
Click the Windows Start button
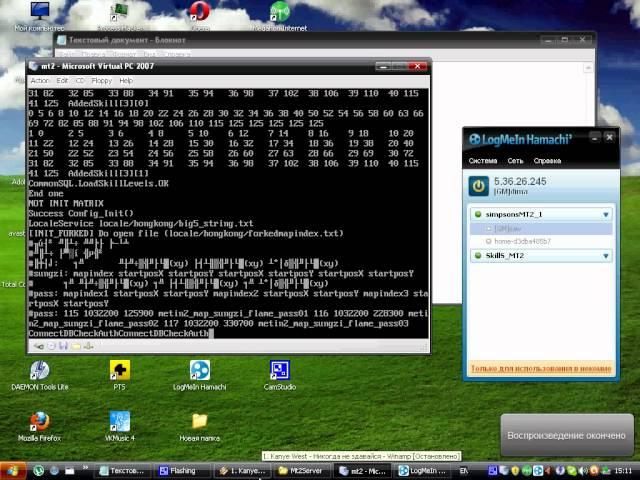click(x=13, y=471)
